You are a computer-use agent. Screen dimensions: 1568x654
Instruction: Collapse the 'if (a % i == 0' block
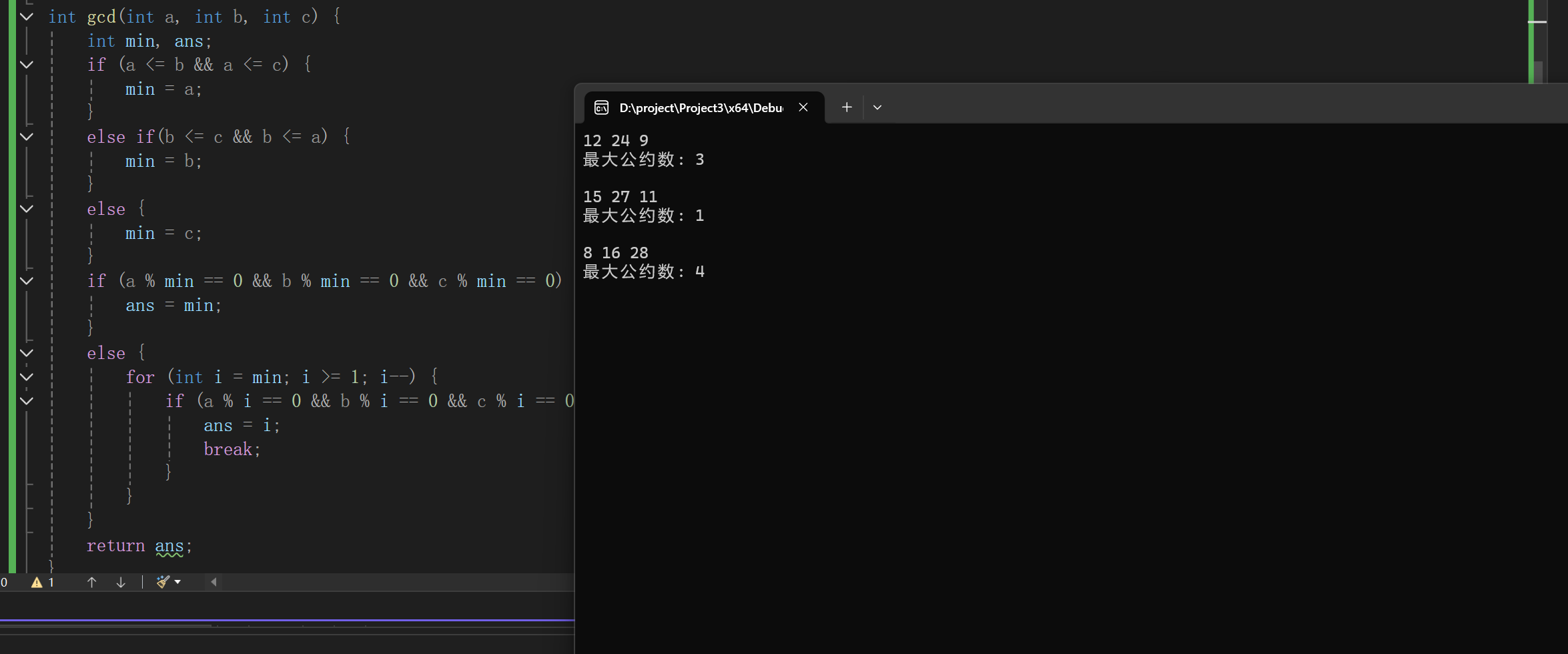pyautogui.click(x=27, y=401)
